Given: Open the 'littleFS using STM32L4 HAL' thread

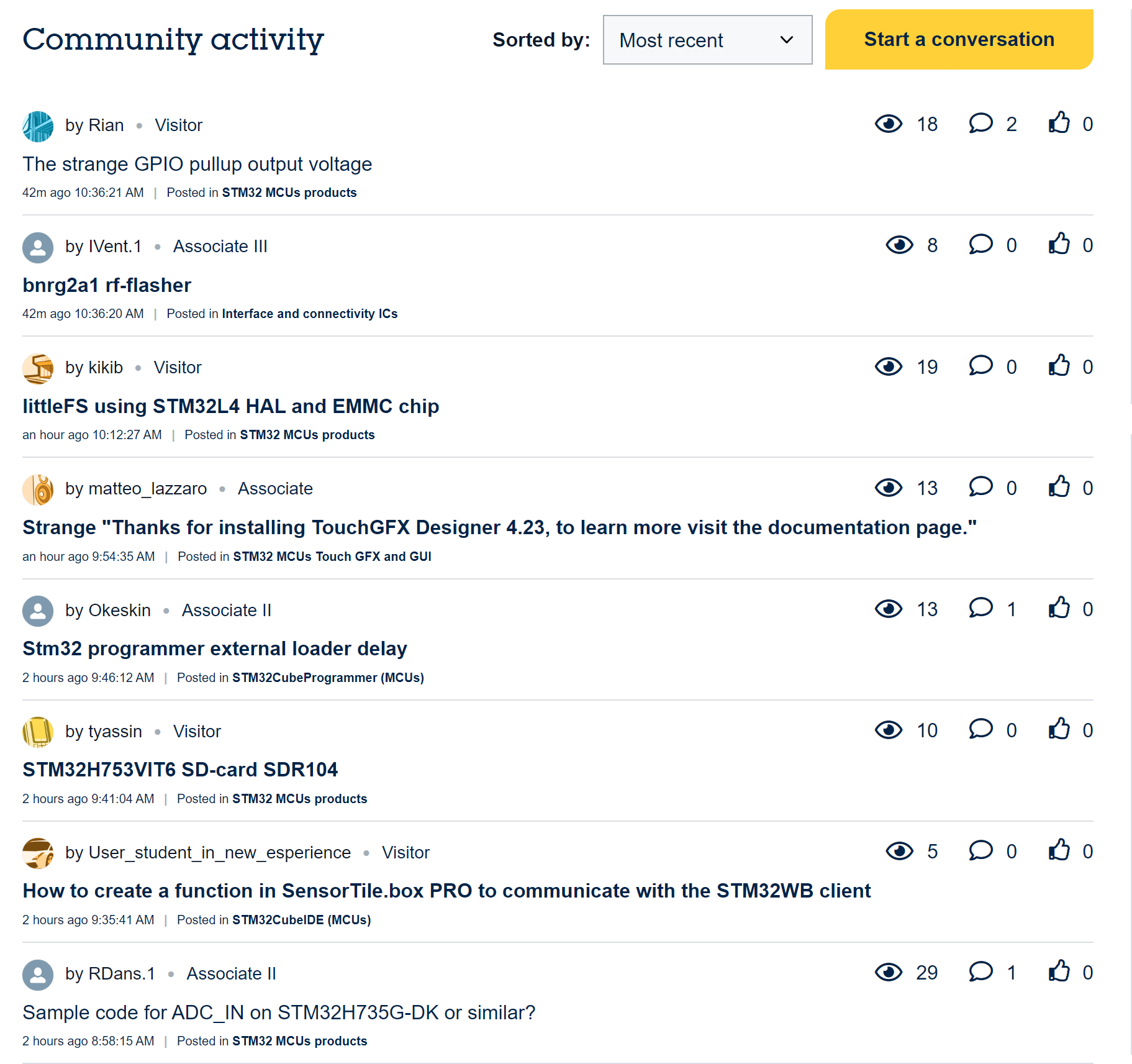Looking at the screenshot, I should (231, 406).
